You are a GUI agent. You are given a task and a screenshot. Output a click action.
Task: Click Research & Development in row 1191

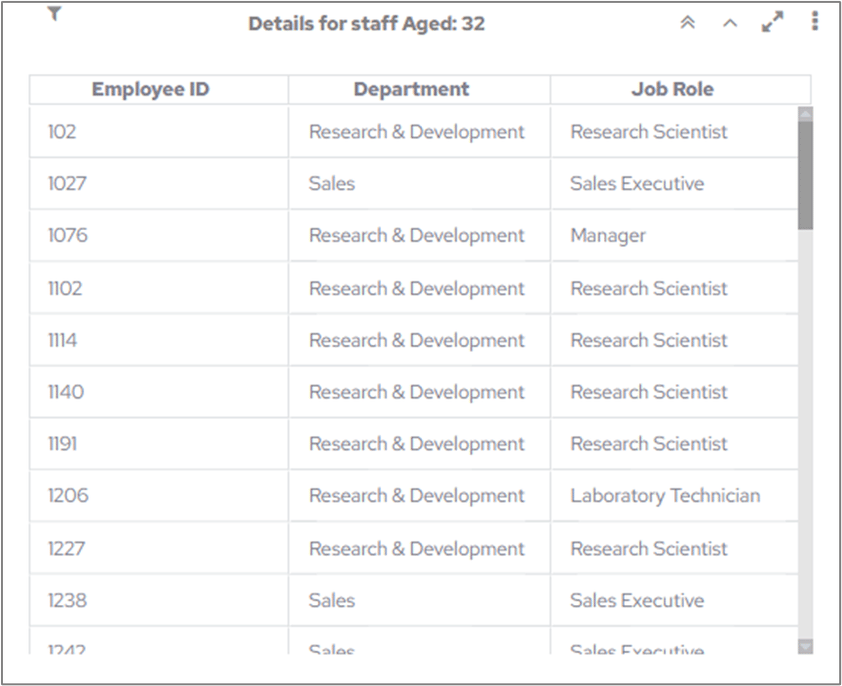click(x=417, y=444)
